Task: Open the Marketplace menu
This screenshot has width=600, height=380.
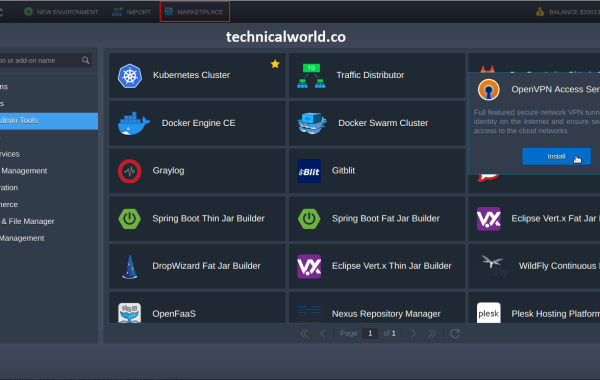Action: point(195,12)
